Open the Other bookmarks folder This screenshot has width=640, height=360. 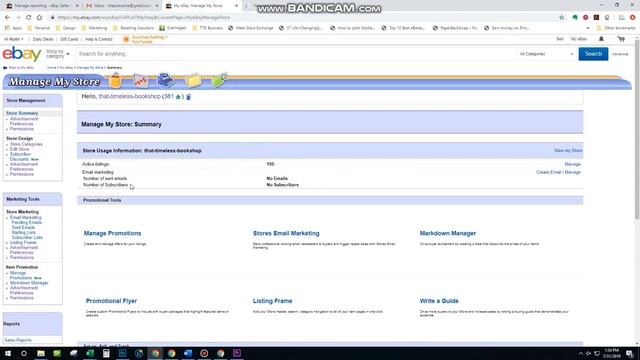[x=616, y=28]
